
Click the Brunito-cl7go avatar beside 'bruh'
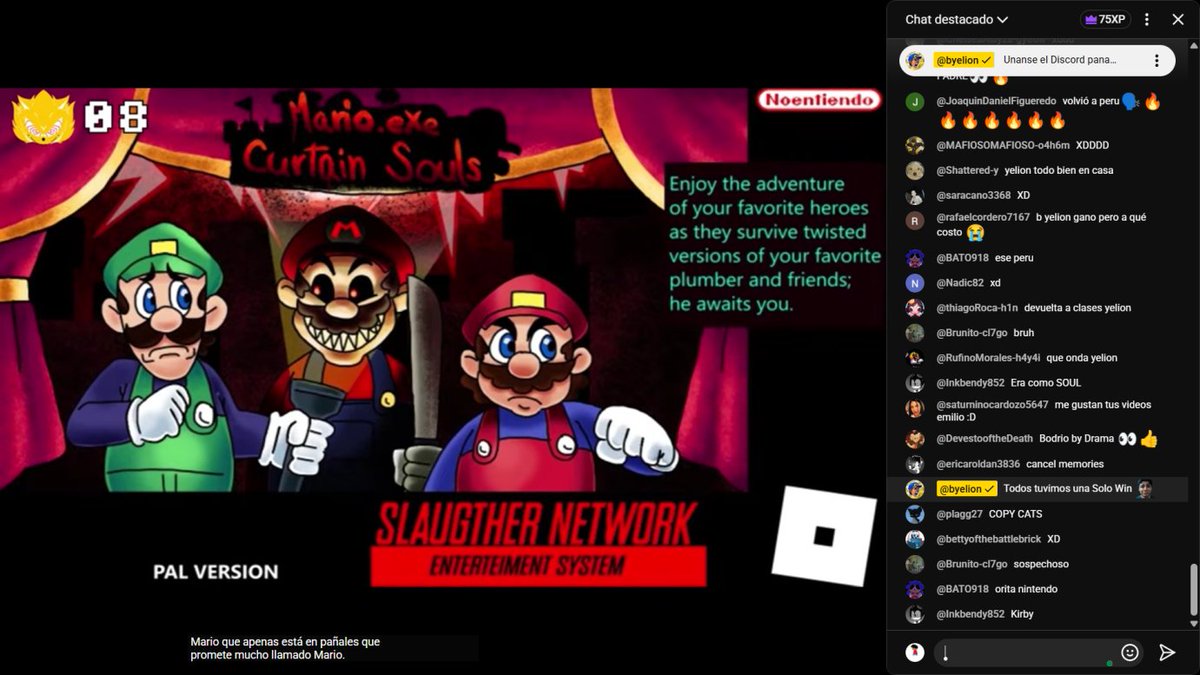[915, 333]
